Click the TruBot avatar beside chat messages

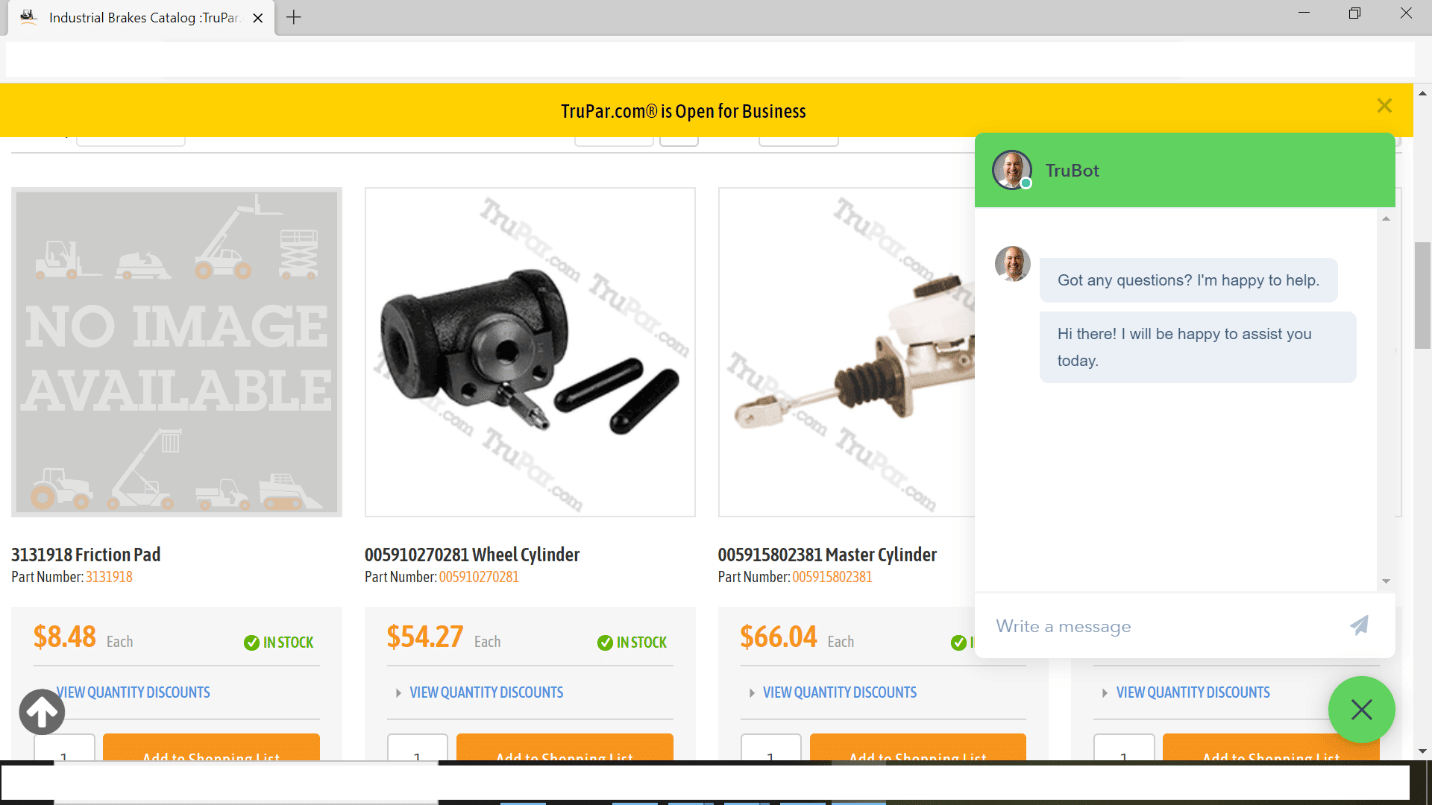[x=1012, y=264]
